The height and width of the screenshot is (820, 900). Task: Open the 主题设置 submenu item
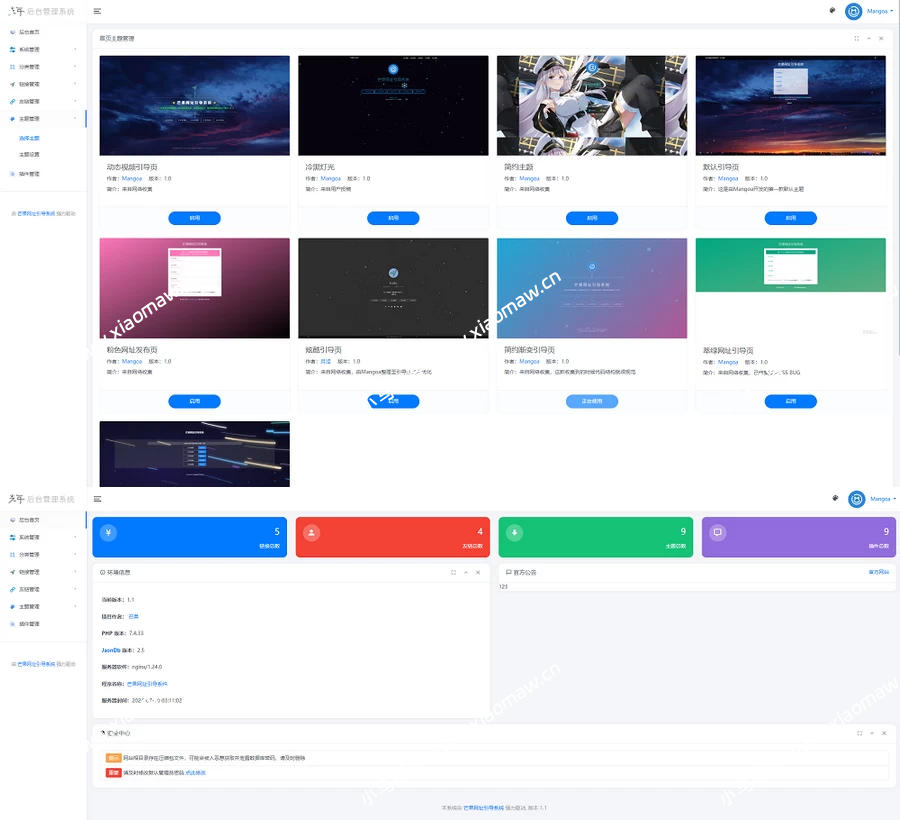click(x=30, y=155)
